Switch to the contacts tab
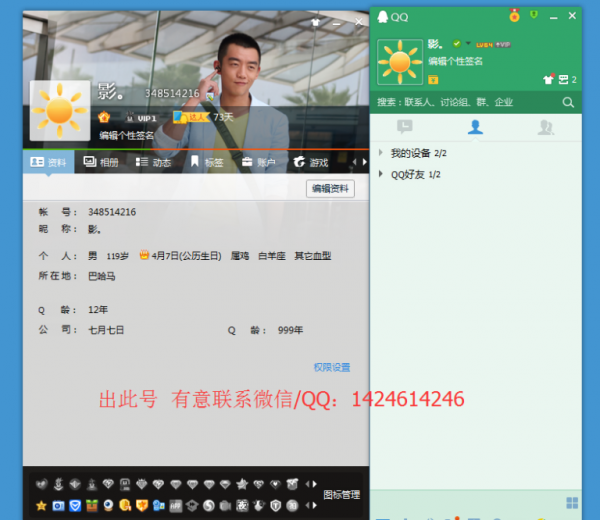This screenshot has width=600, height=520. pyautogui.click(x=475, y=127)
